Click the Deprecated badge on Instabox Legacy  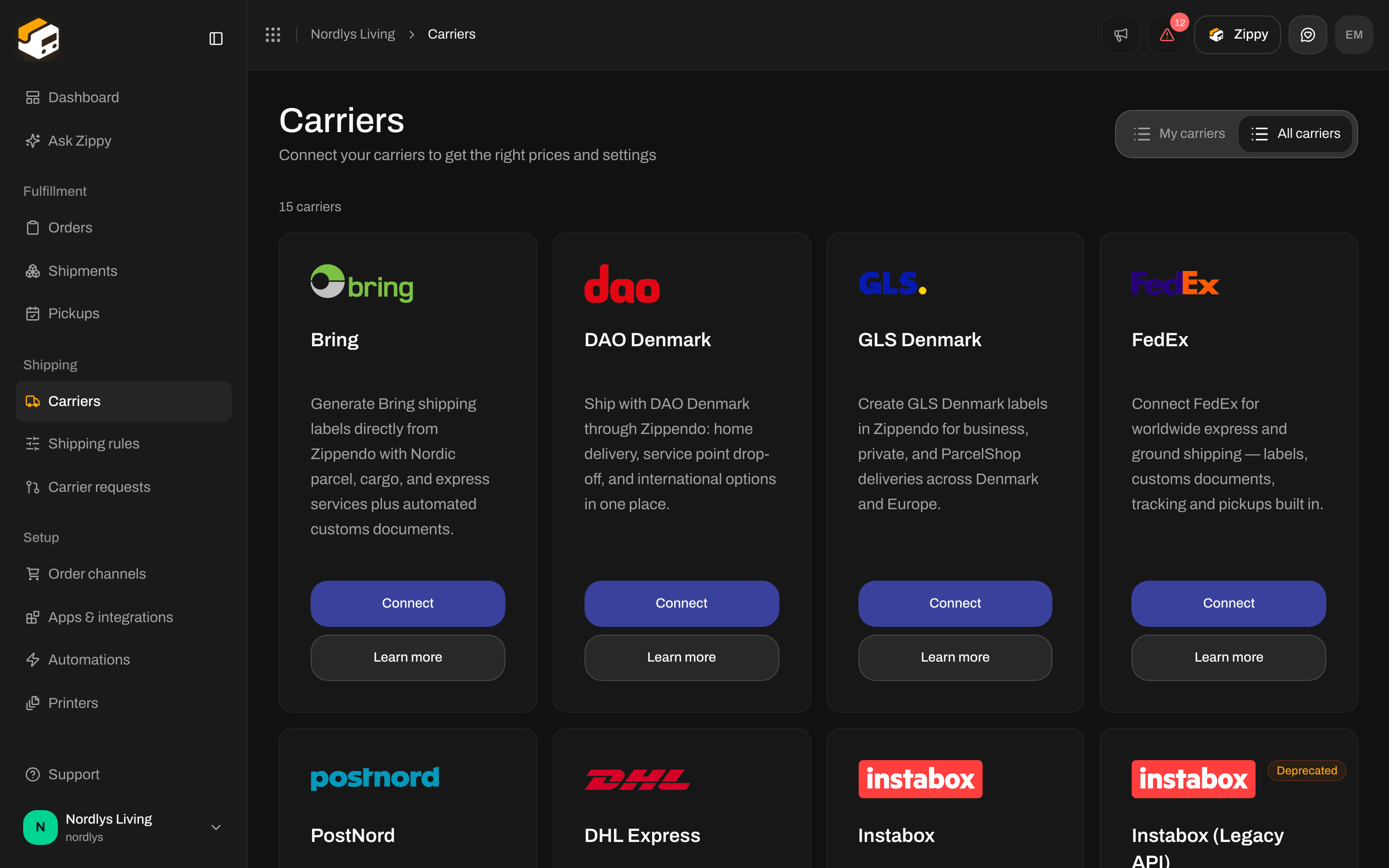point(1307,771)
